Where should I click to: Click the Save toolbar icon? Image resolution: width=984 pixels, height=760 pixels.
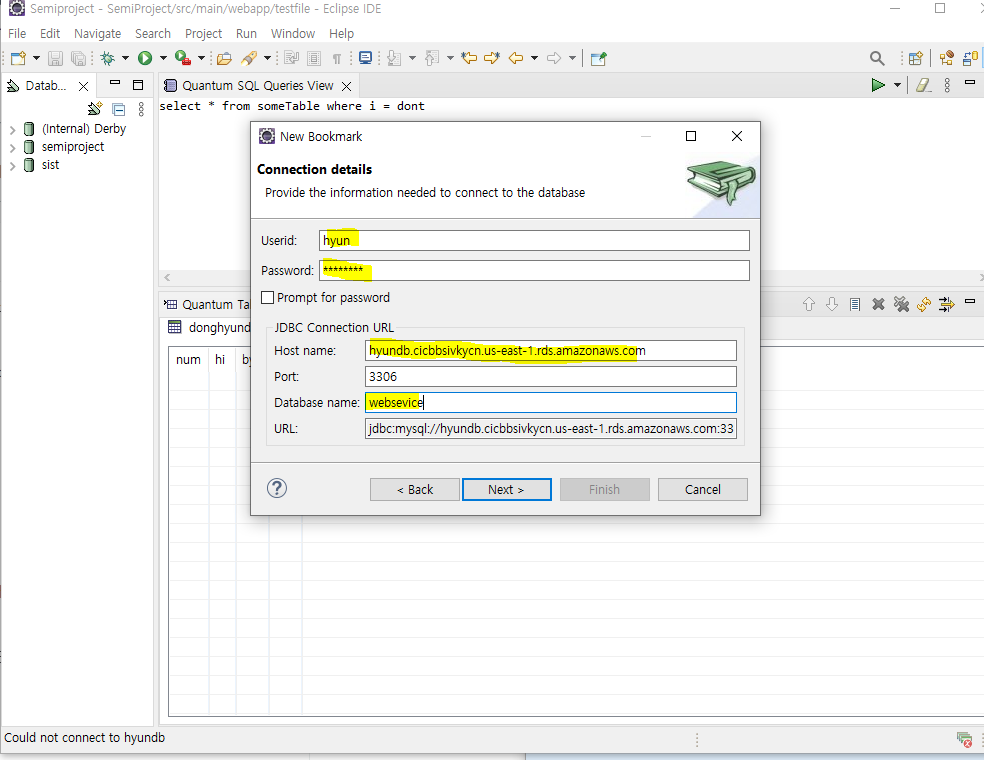(x=55, y=58)
